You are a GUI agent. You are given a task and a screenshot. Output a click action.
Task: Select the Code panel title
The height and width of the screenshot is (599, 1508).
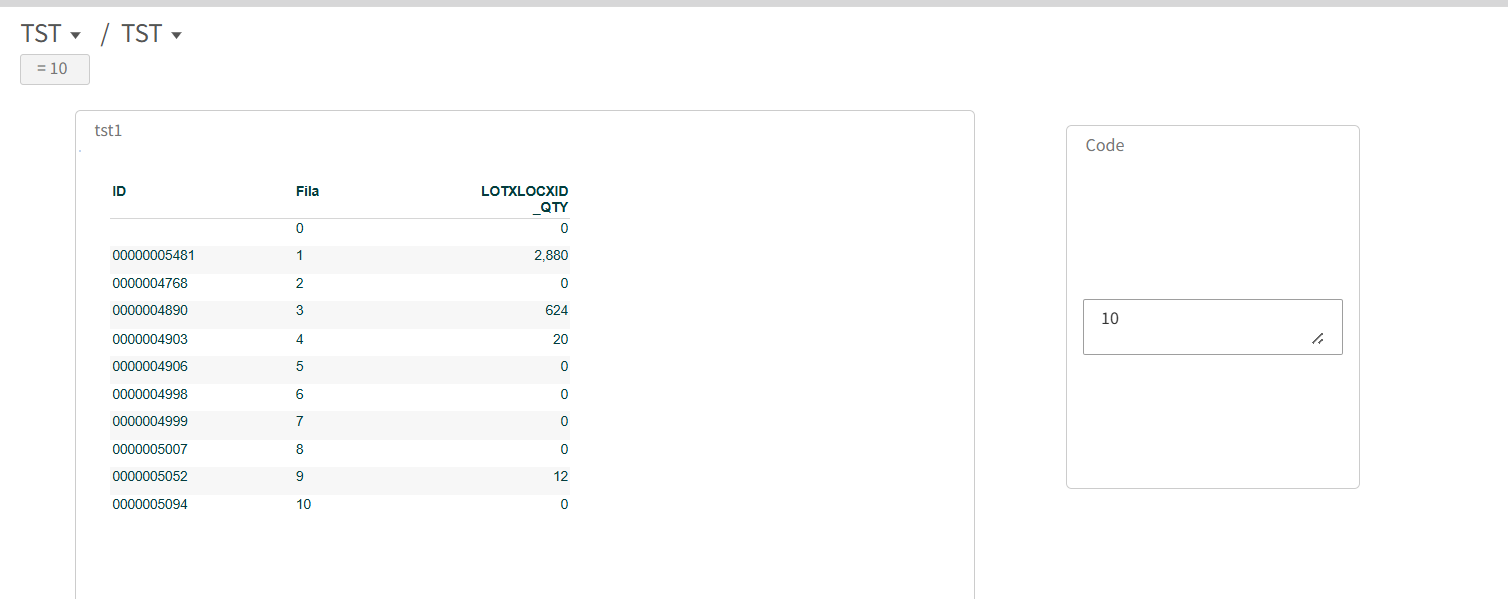click(x=1105, y=145)
